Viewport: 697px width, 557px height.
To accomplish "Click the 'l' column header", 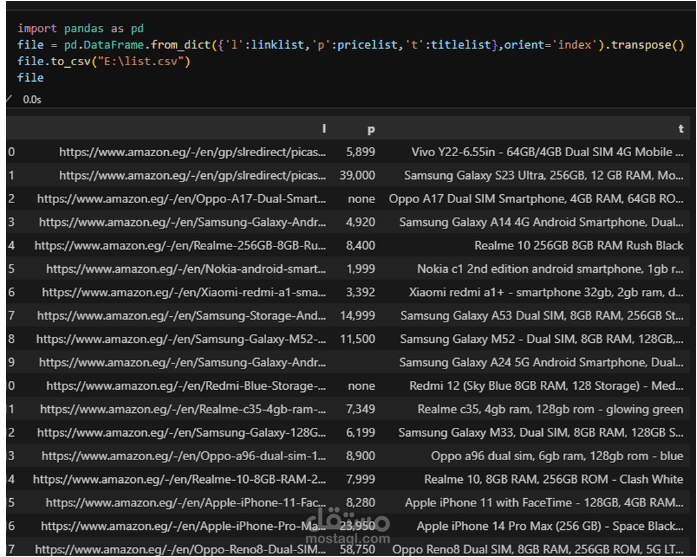I will coord(324,128).
